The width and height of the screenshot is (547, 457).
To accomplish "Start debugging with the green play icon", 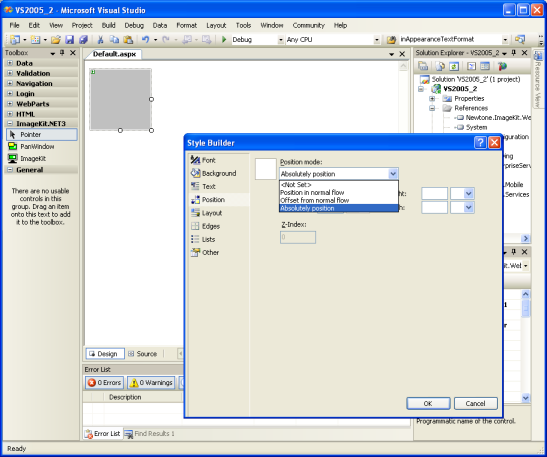I will pyautogui.click(x=224, y=39).
